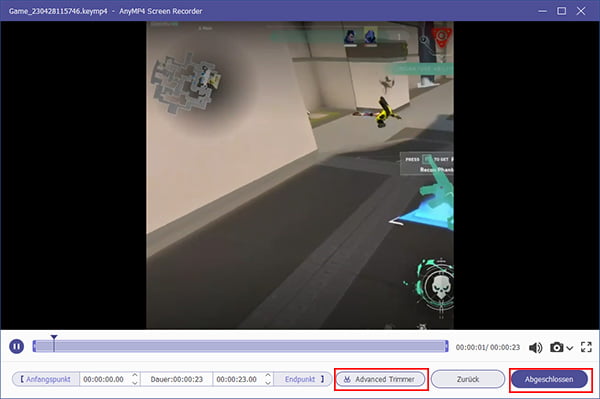Click the Zurück button

pyautogui.click(x=468, y=379)
